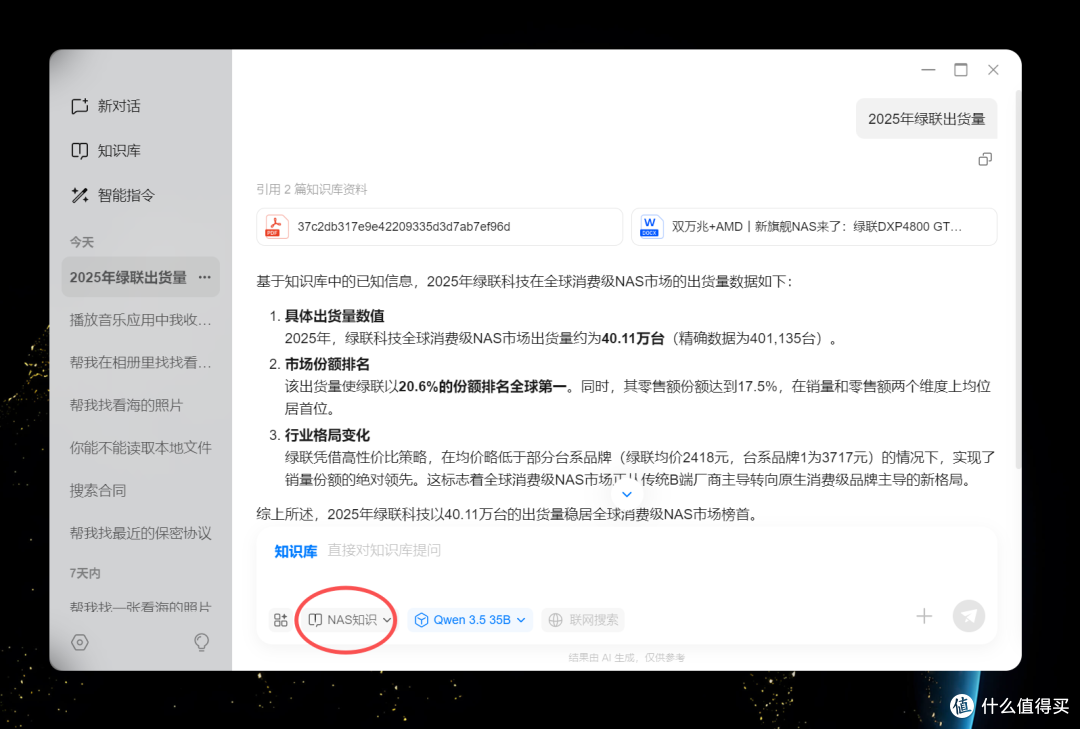Expand the Qwen 3.5 35B model dropdown
Image resolution: width=1080 pixels, height=729 pixels.
tap(470, 620)
